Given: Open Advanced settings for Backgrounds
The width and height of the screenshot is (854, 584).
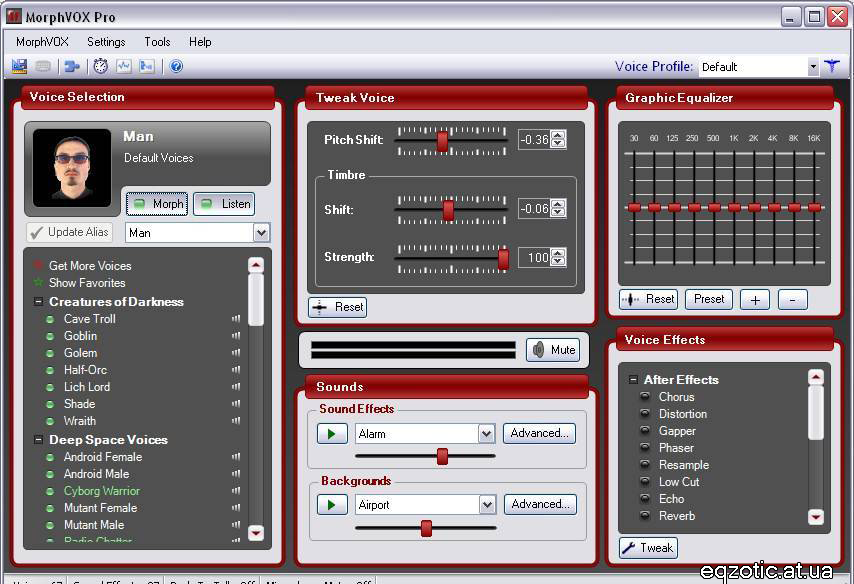Looking at the screenshot, I should (x=540, y=504).
